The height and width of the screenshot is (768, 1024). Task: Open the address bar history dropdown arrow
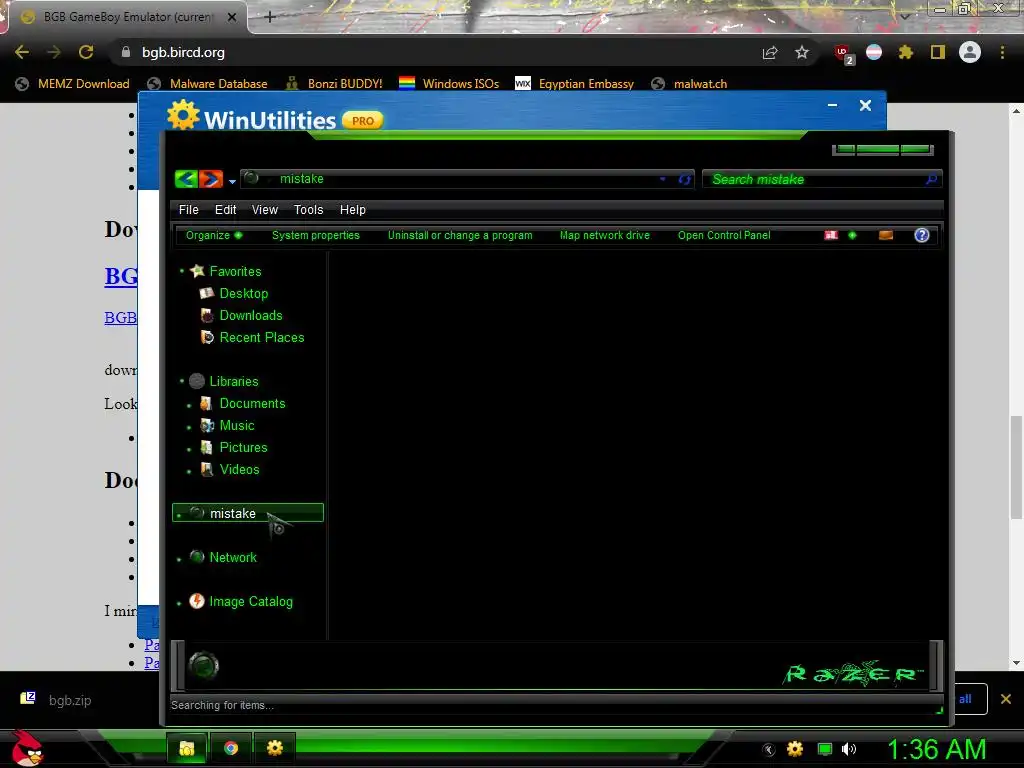pyautogui.click(x=662, y=179)
